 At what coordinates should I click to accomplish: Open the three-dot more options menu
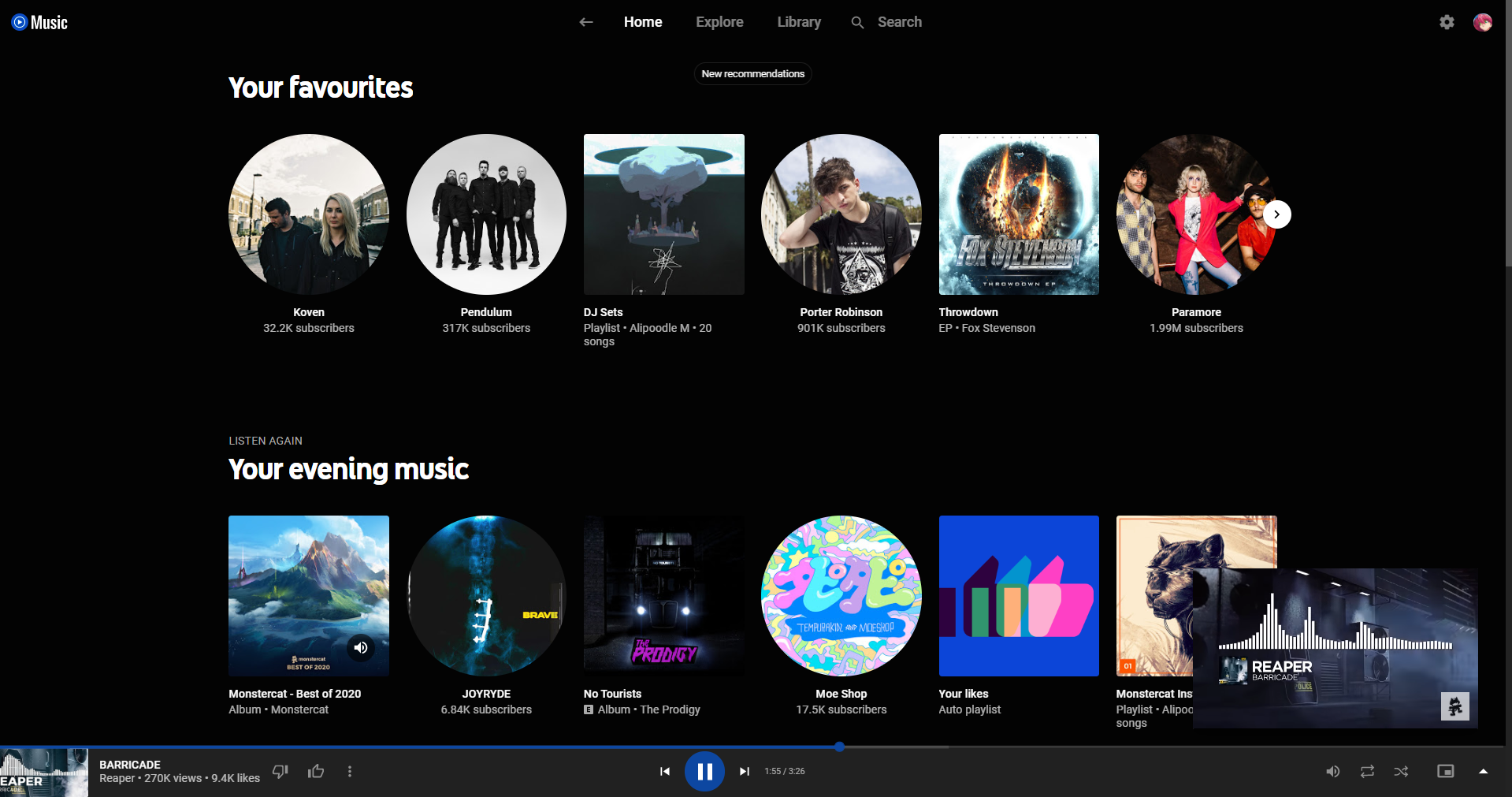coord(350,771)
